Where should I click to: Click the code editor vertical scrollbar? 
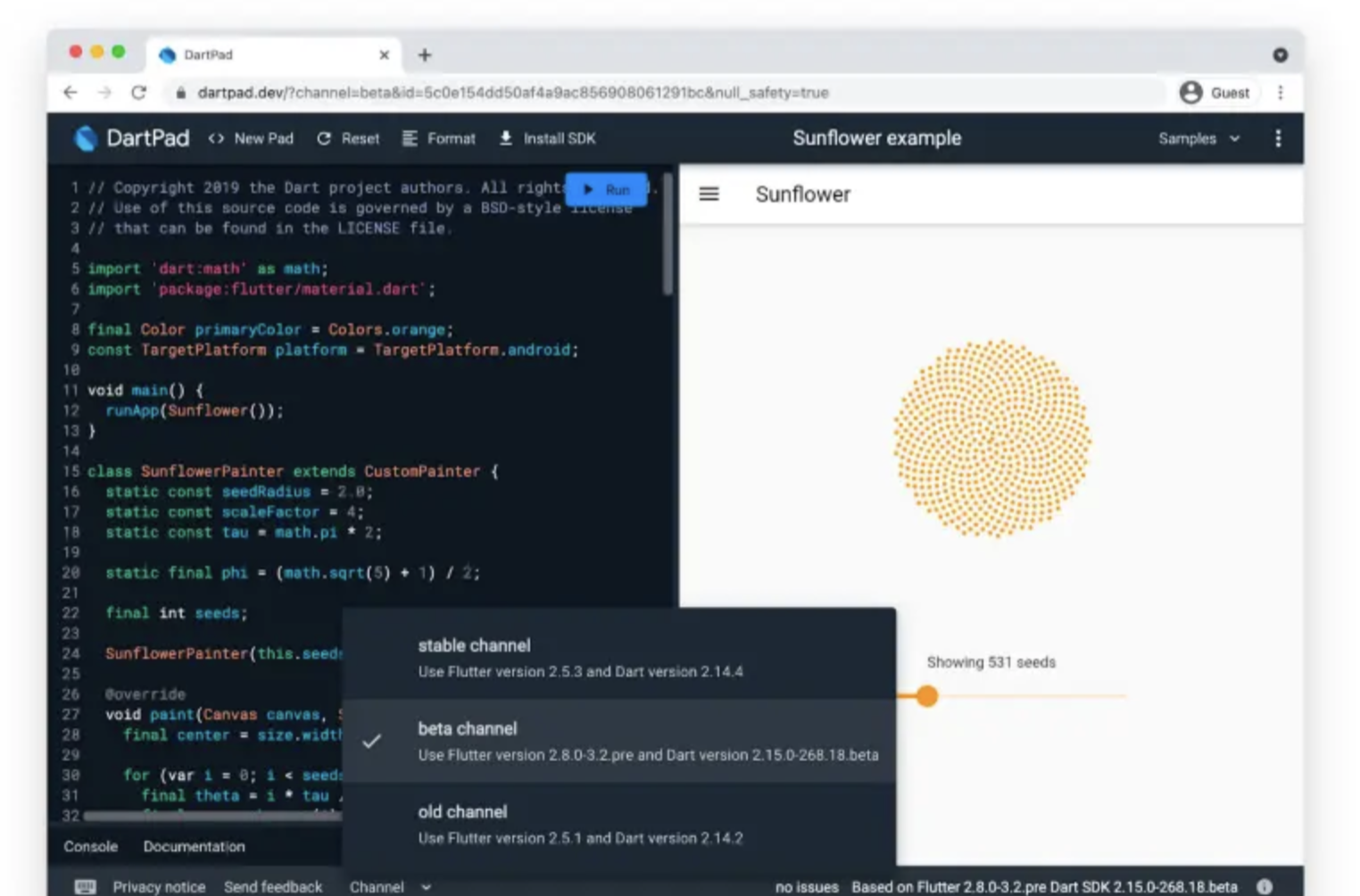tap(668, 234)
